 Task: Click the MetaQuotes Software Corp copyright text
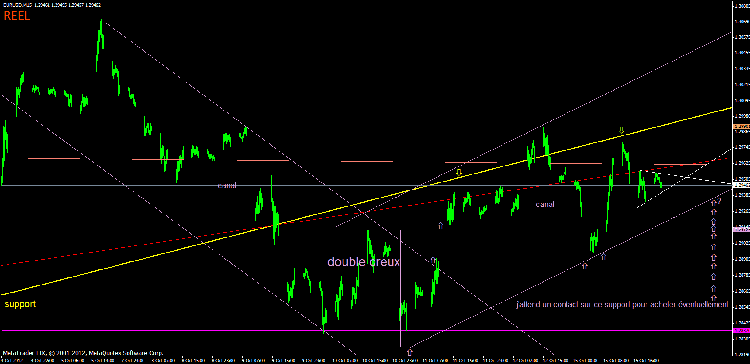pyautogui.click(x=83, y=353)
